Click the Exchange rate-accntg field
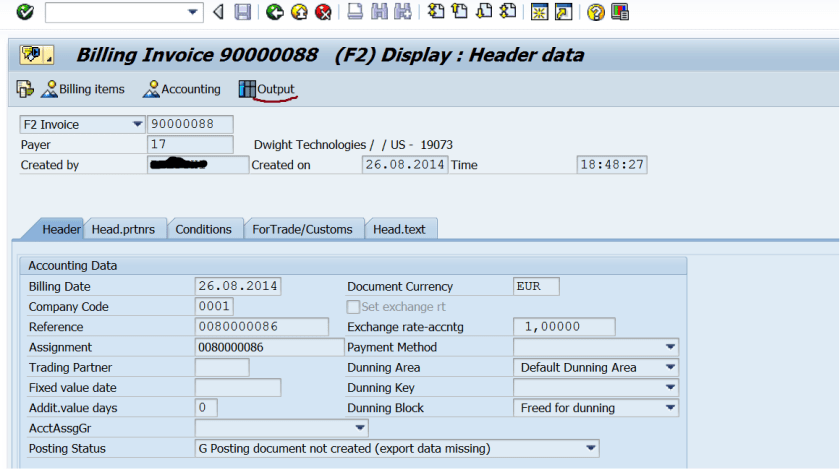 point(564,327)
